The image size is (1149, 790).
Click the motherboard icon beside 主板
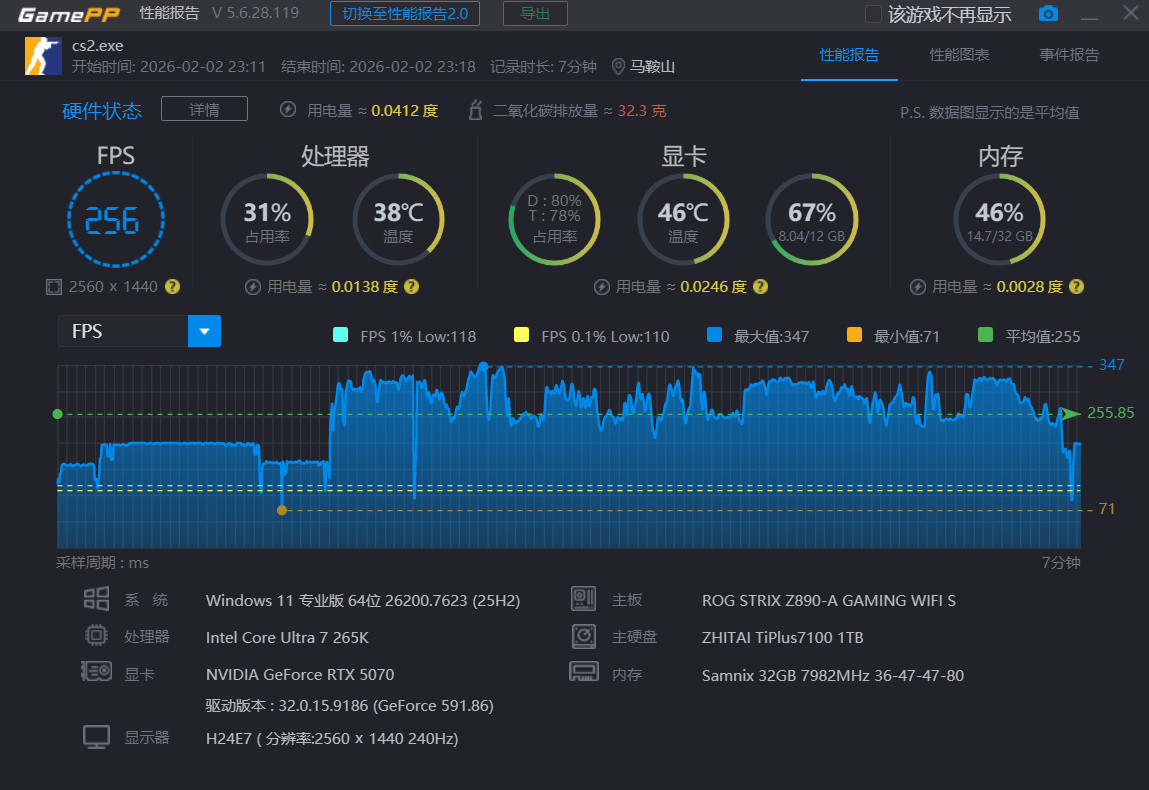point(583,599)
